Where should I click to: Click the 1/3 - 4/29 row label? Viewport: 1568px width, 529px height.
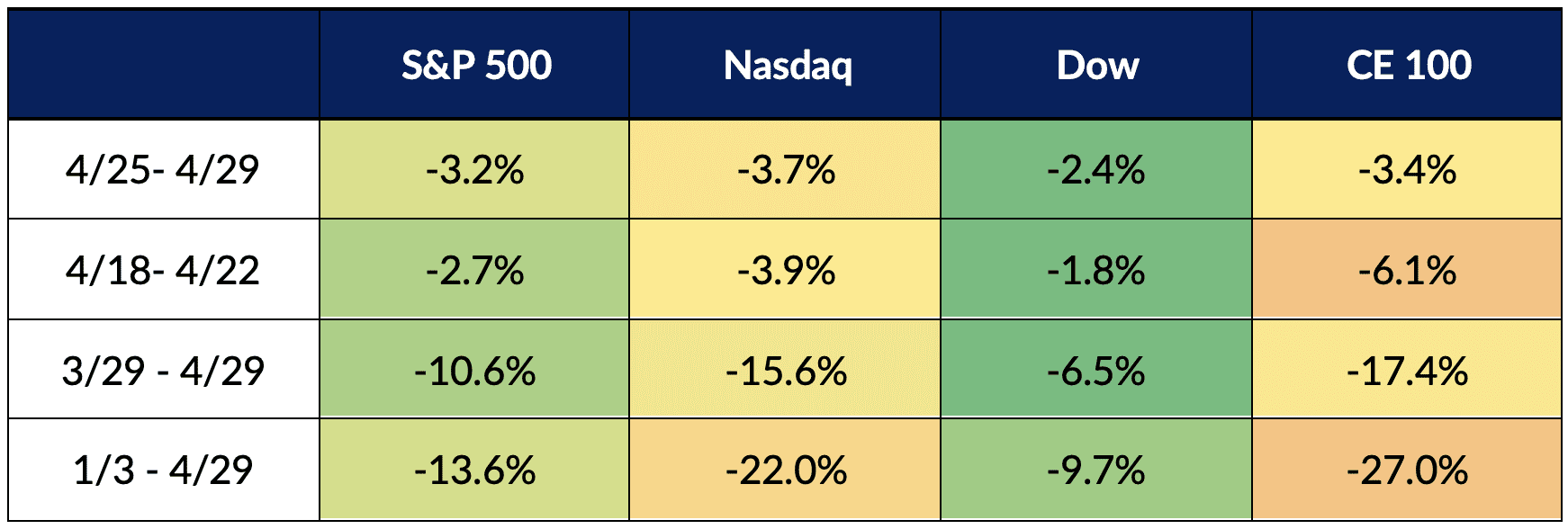pos(164,470)
